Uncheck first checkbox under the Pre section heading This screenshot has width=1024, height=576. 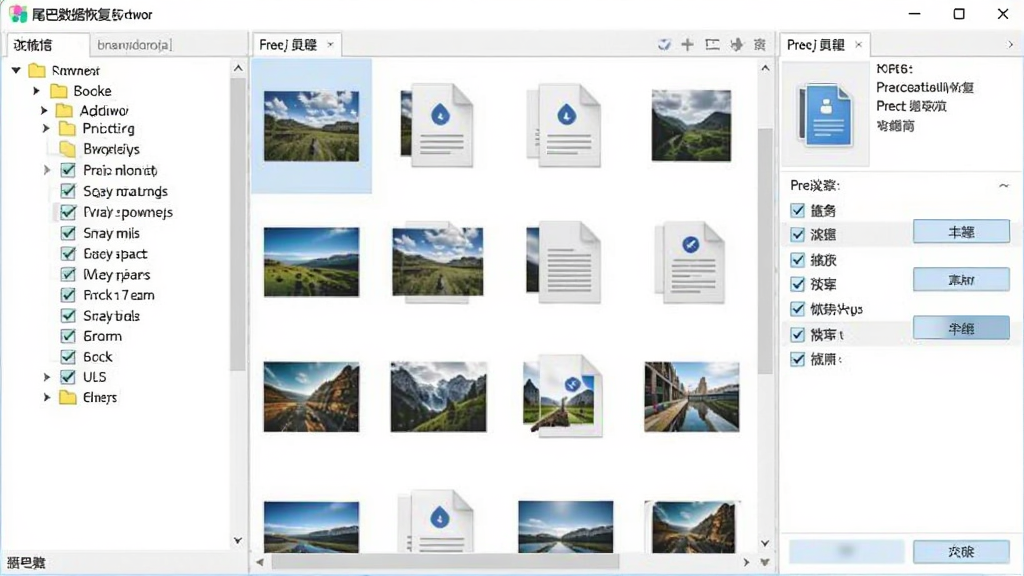point(797,210)
